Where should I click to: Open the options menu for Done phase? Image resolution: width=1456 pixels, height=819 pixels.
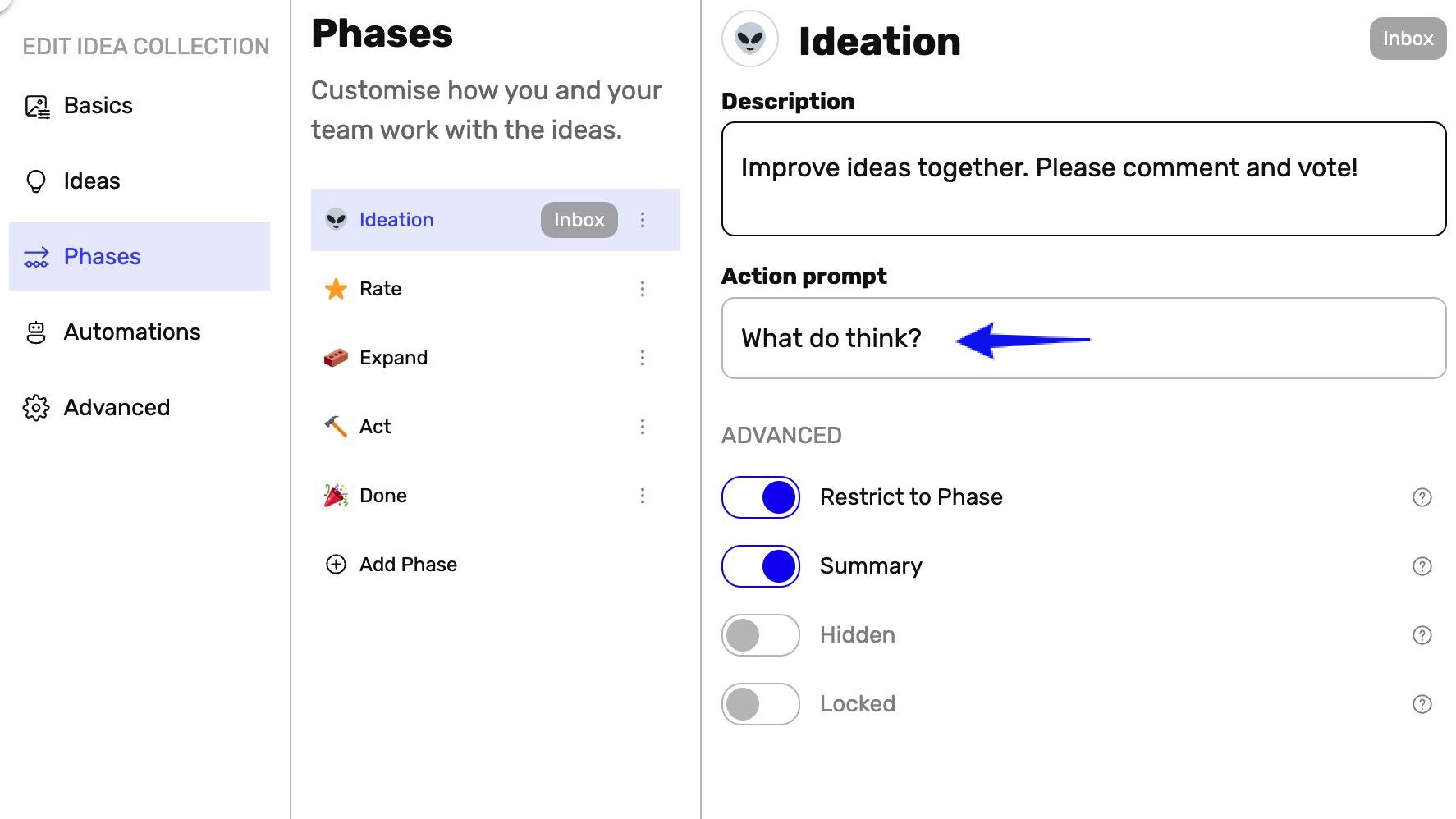click(x=643, y=496)
